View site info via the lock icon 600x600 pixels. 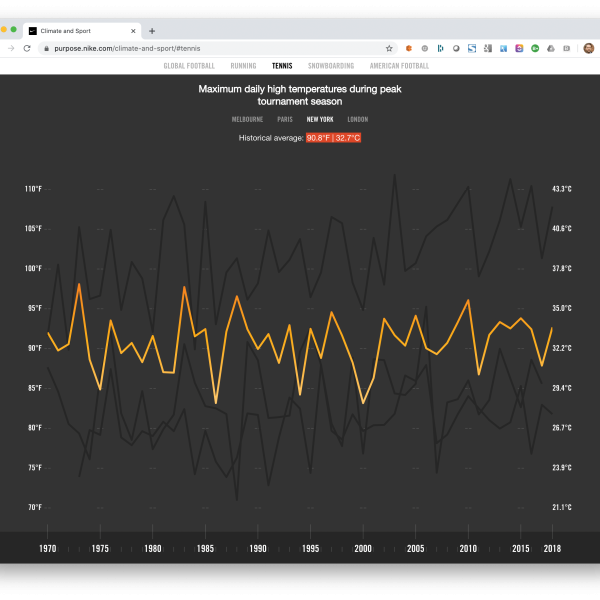[44, 48]
